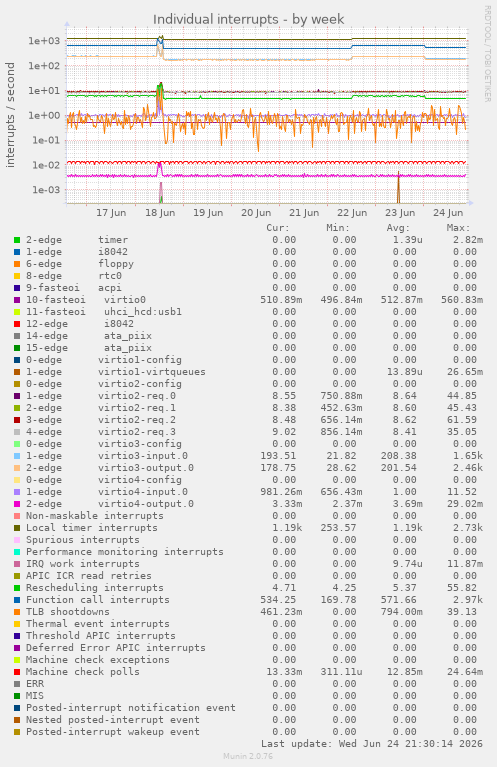Screen dimensions: 497x767
Task: Click the Cur: column header
Action: point(278,228)
